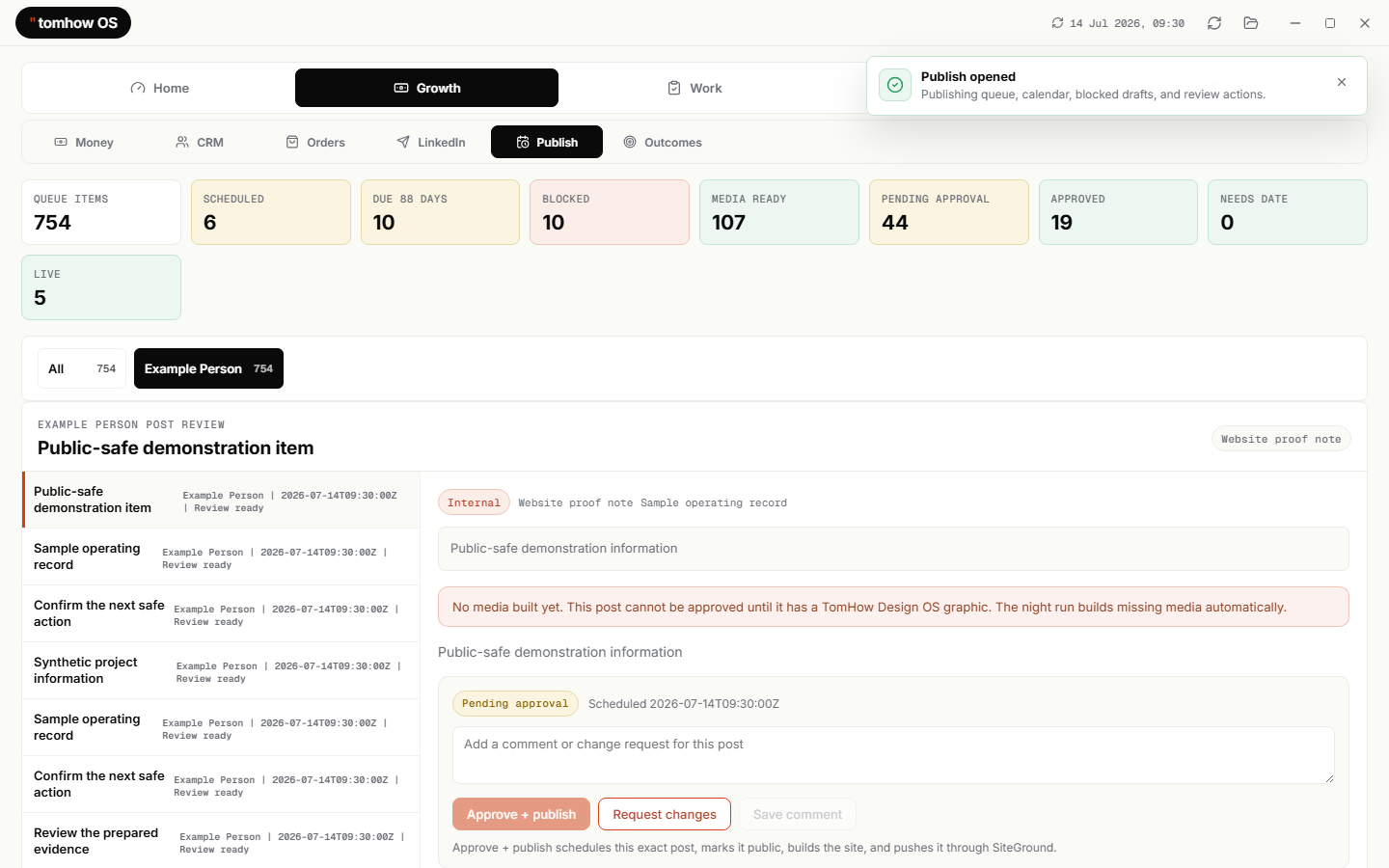Click the Scheduled 6 card
The height and width of the screenshot is (868, 1389).
coord(271,212)
